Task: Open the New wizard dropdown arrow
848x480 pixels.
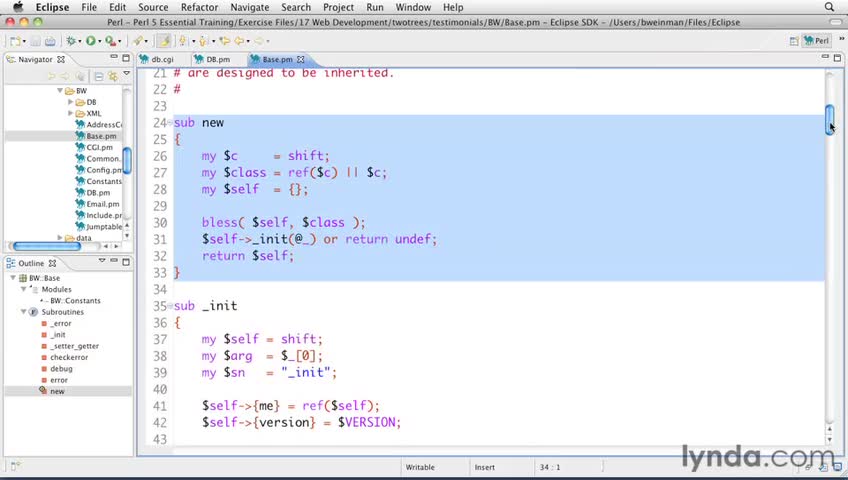Action: coord(24,42)
